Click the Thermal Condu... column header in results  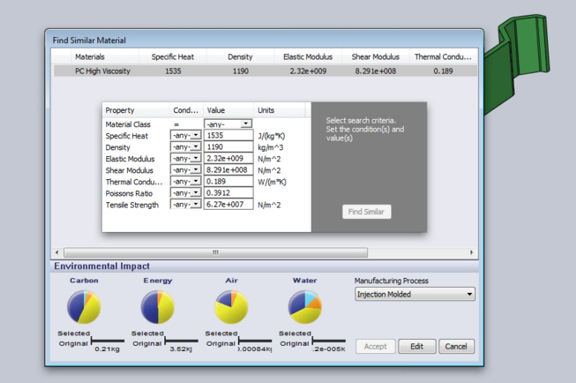click(x=443, y=57)
